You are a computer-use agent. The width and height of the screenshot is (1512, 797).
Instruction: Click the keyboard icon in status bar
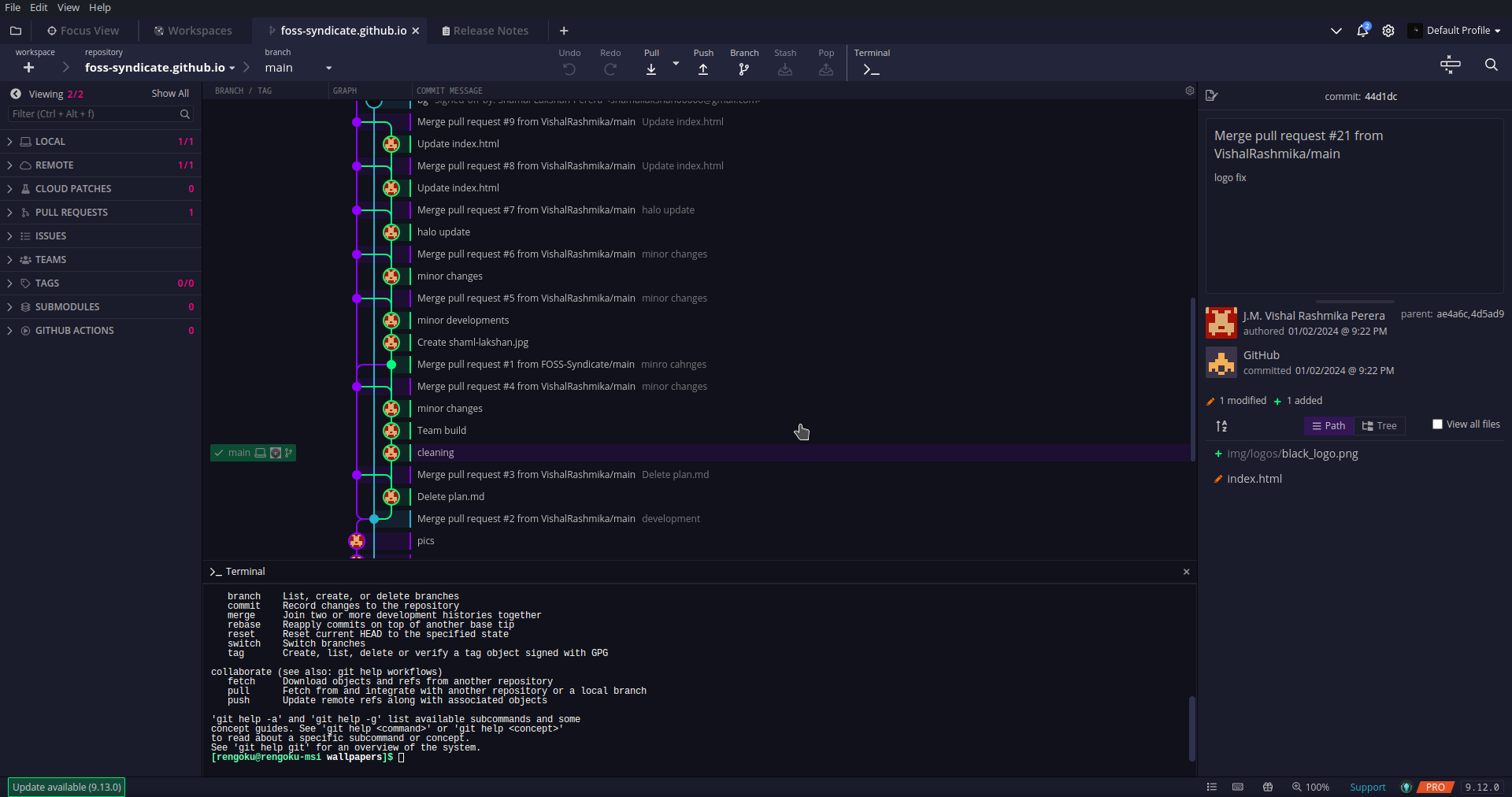1238,787
